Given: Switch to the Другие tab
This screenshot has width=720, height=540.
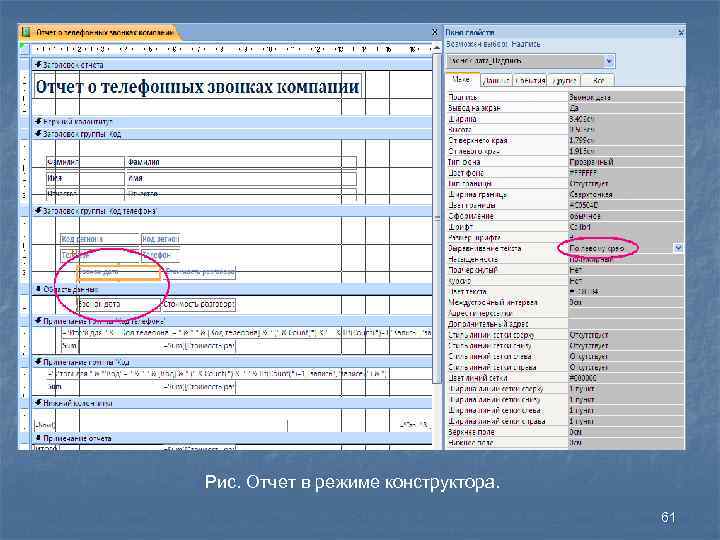Looking at the screenshot, I should pos(564,81).
